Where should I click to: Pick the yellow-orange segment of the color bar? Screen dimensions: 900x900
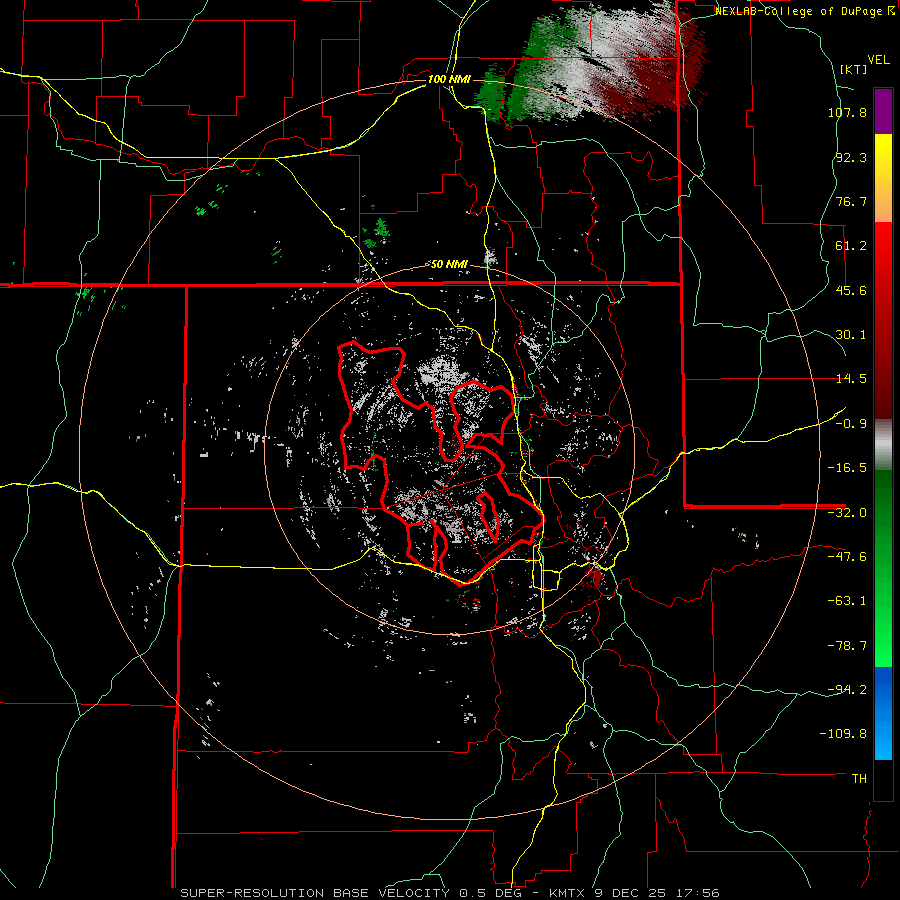click(883, 178)
